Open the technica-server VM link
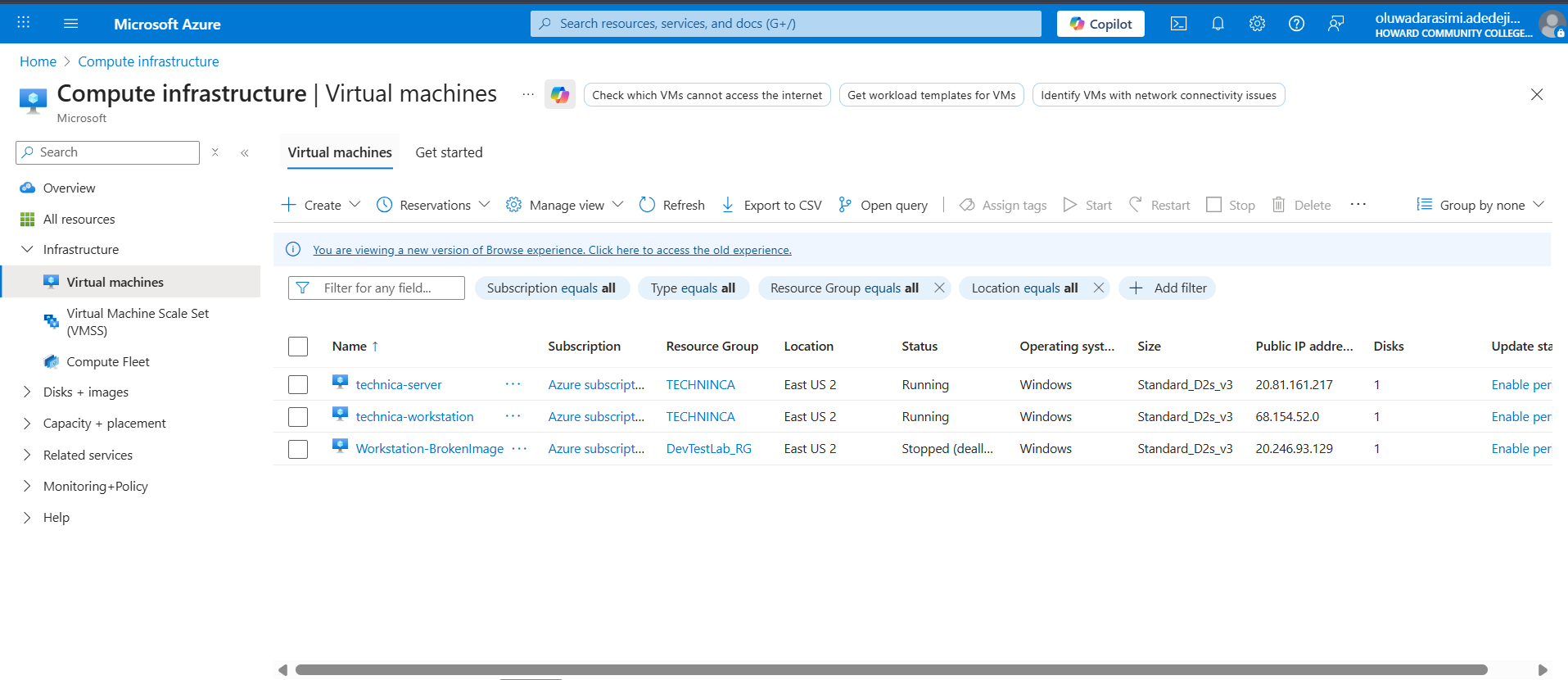The image size is (1568, 680). click(x=399, y=384)
